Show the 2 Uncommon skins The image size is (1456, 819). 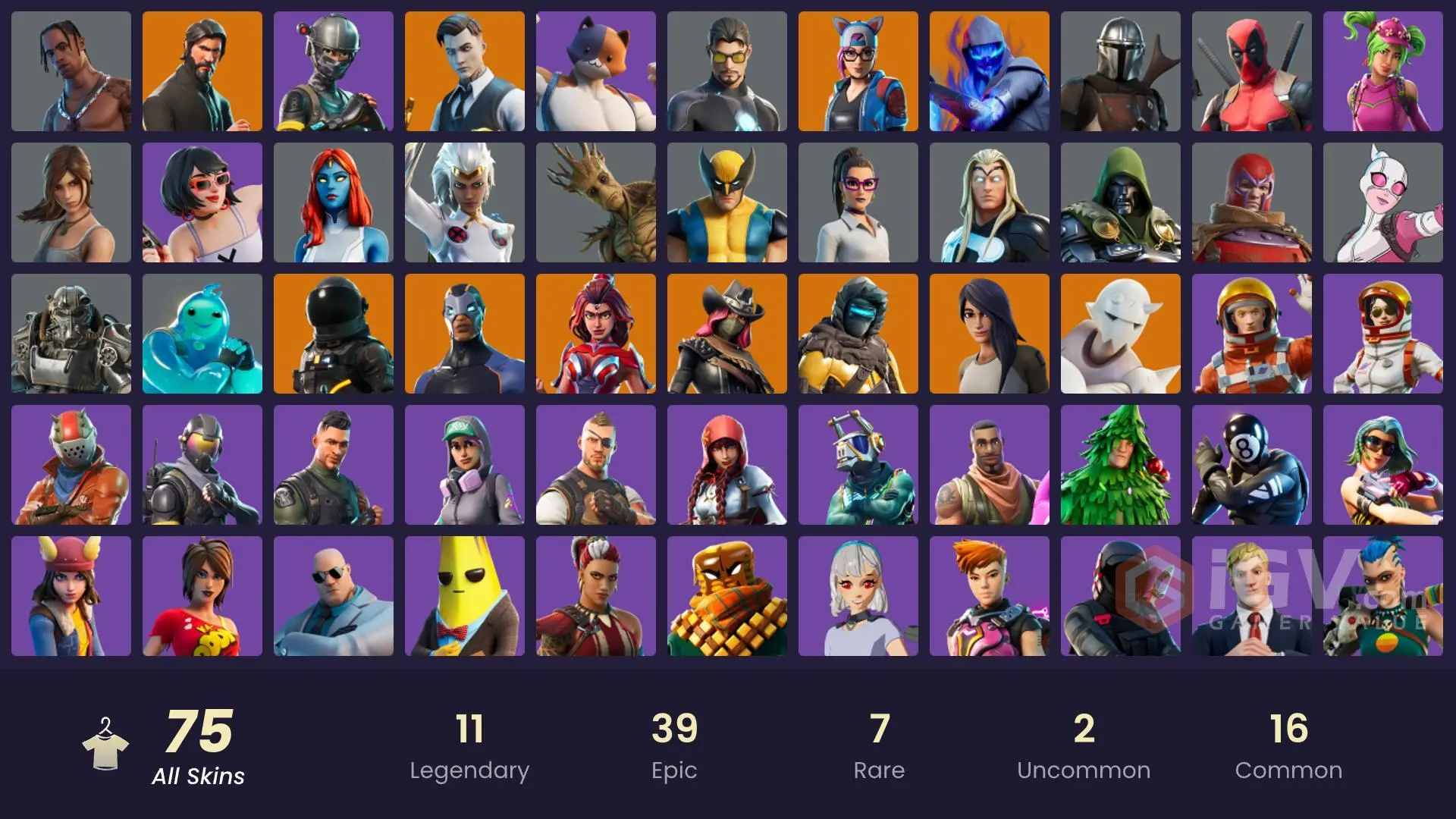point(1084,747)
